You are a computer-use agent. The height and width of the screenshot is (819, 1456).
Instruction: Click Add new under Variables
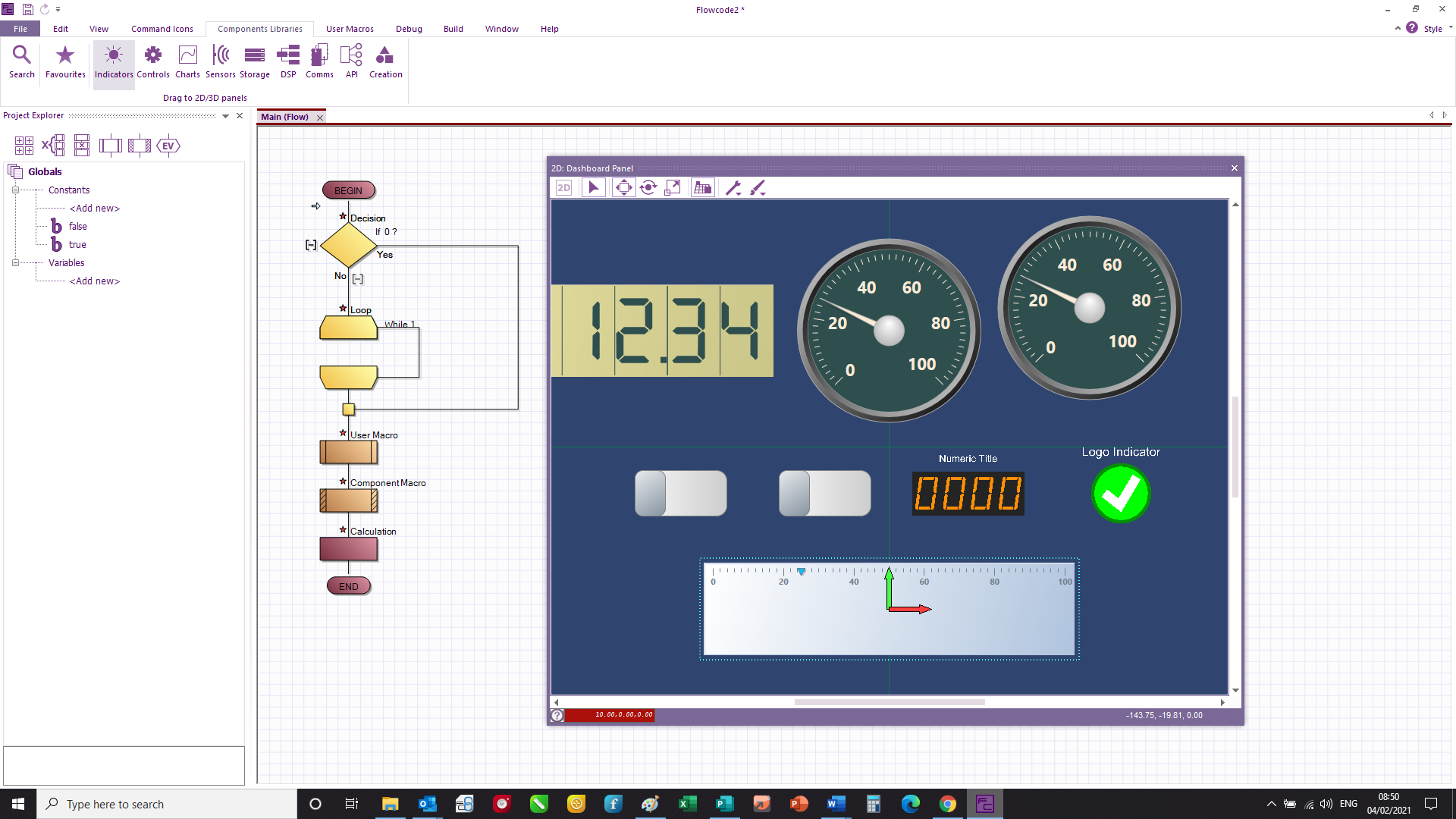pyautogui.click(x=95, y=281)
